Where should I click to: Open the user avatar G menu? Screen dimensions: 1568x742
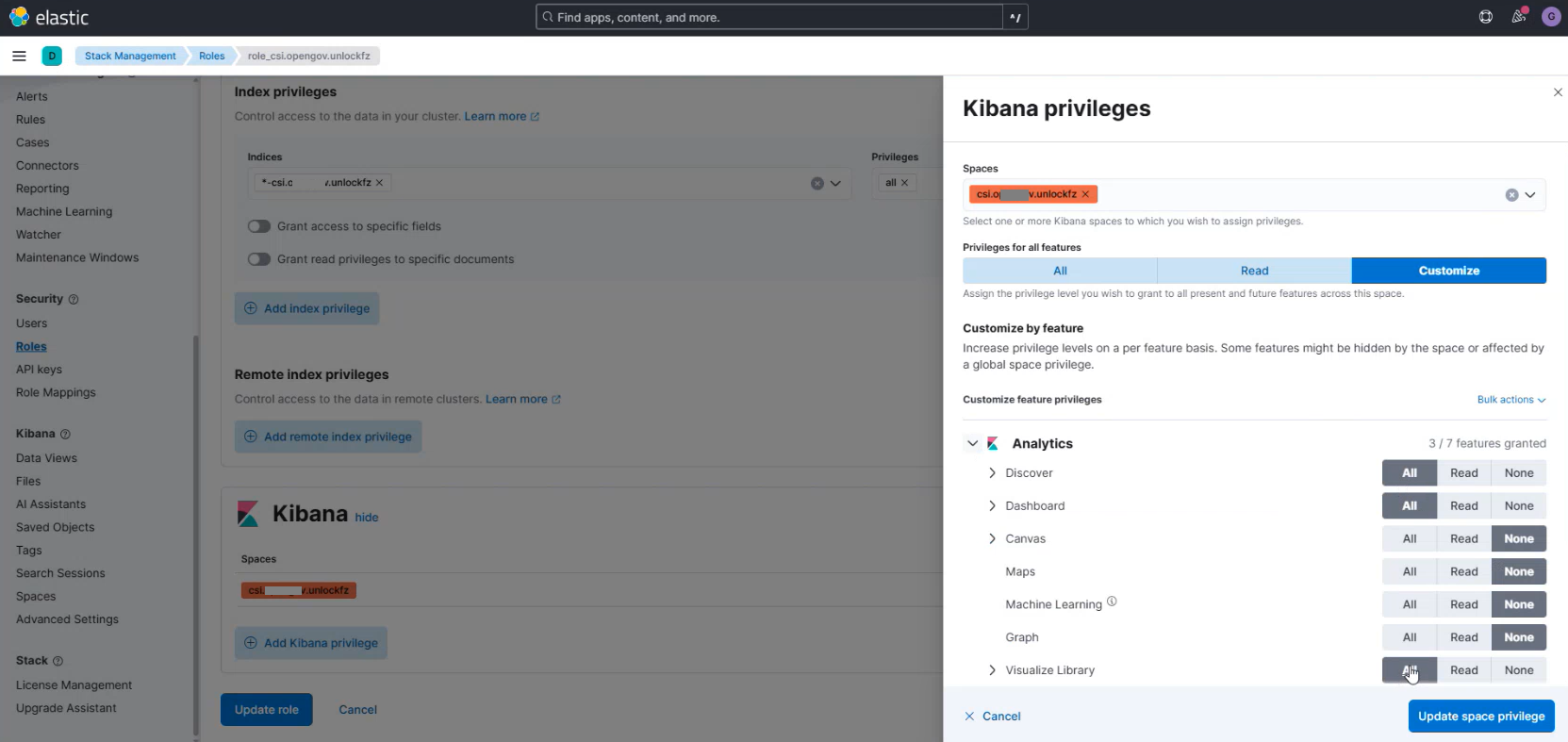coord(1551,17)
